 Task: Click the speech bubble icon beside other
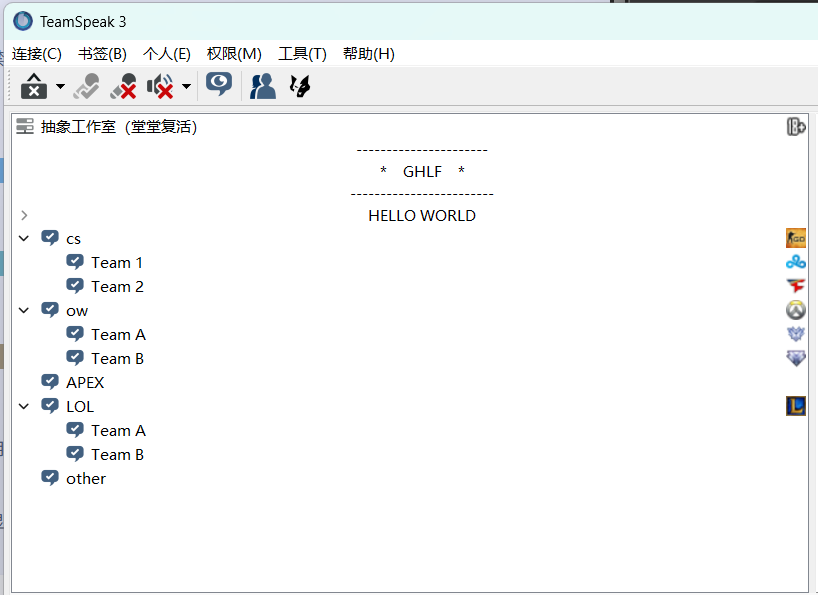[50, 478]
